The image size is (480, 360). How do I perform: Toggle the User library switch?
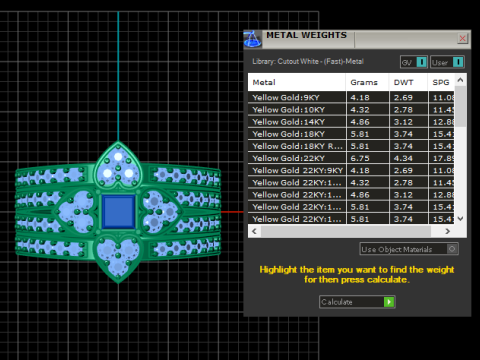[458, 62]
